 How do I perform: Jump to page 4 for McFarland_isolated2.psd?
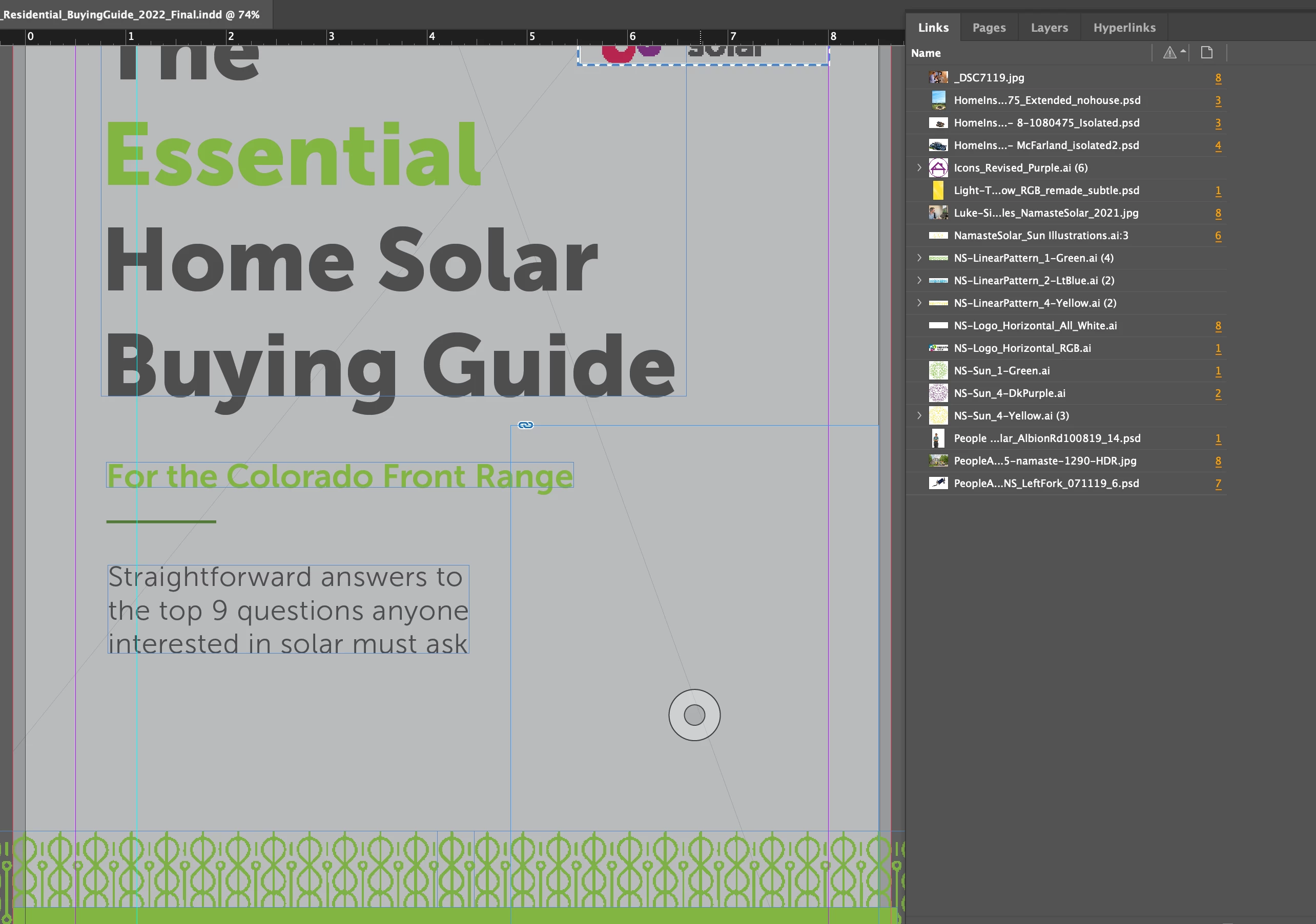point(1218,145)
